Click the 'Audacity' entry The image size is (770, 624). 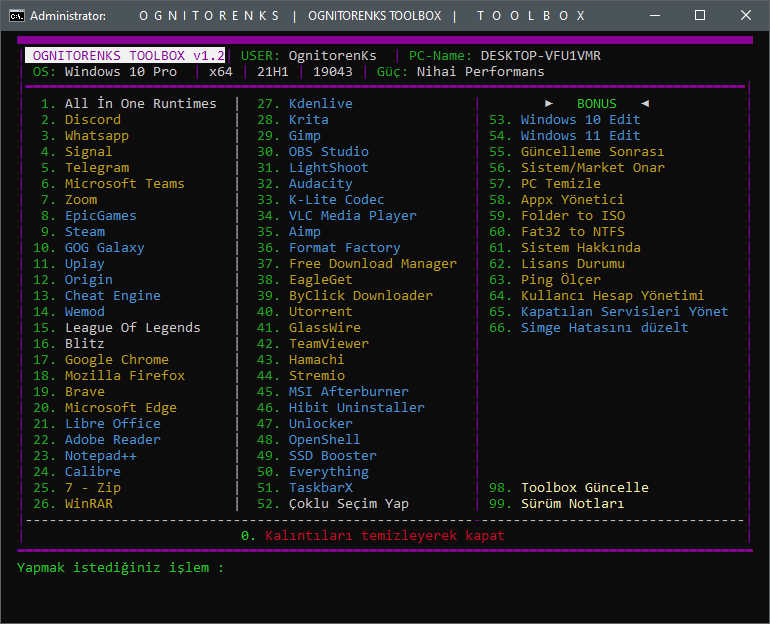(x=321, y=184)
